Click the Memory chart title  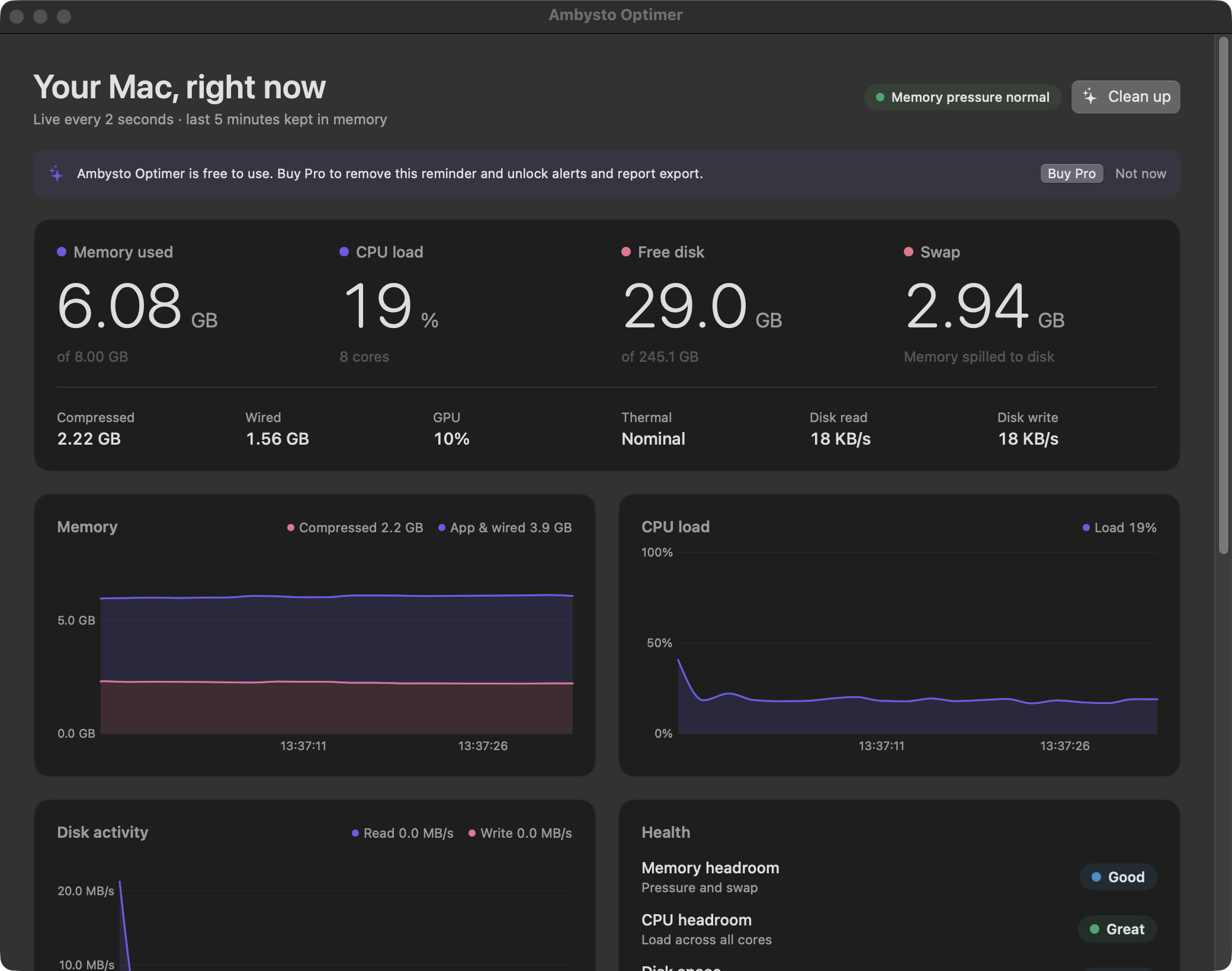[87, 527]
